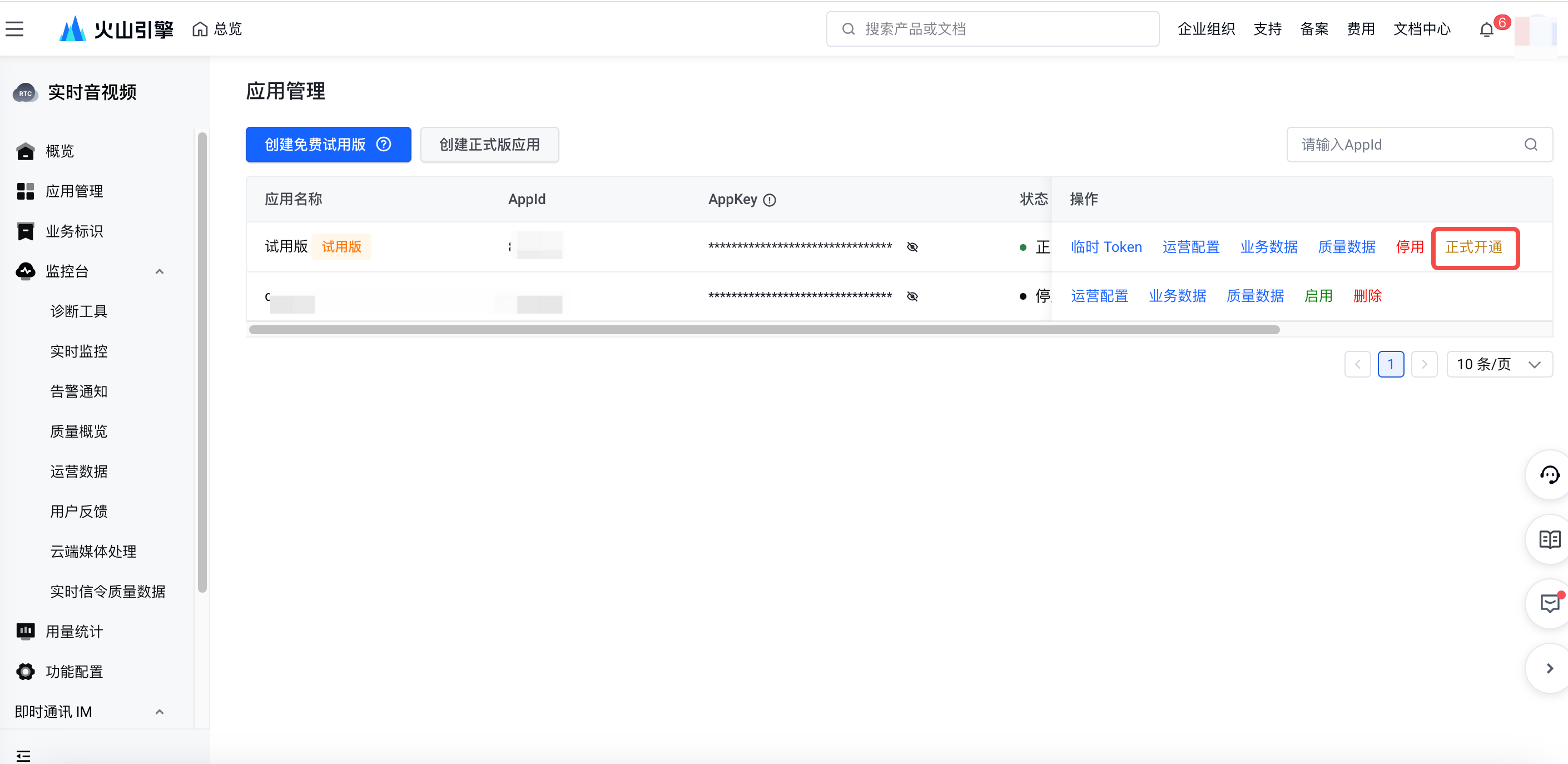Open 质量概览 in the sidebar
The height and width of the screenshot is (764, 1568).
(x=78, y=431)
